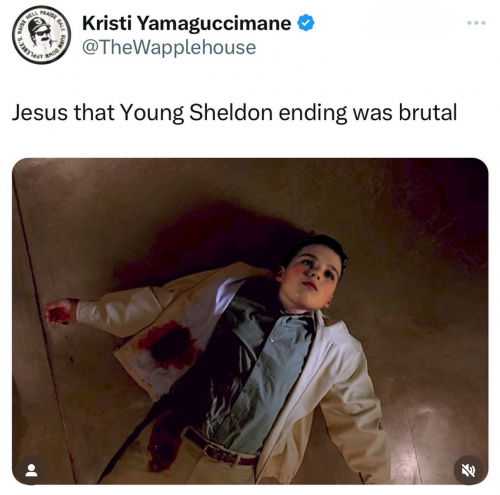500x495 pixels.
Task: Click the blue verified badge
Action: point(306,23)
